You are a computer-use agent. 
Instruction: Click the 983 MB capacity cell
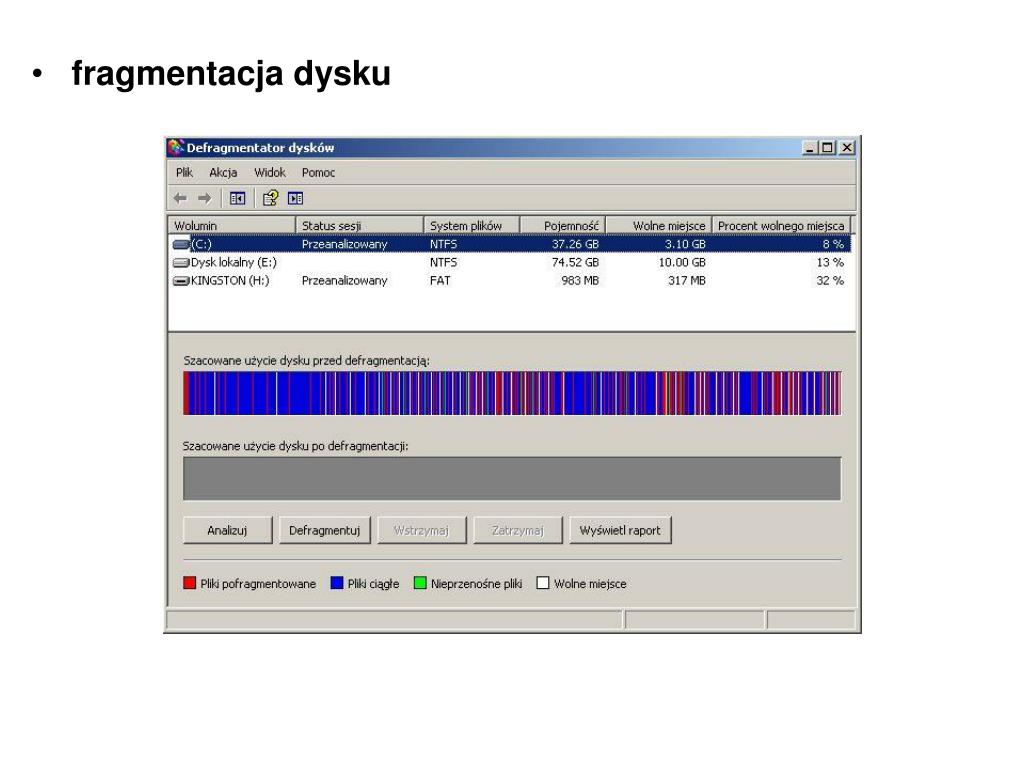(580, 281)
